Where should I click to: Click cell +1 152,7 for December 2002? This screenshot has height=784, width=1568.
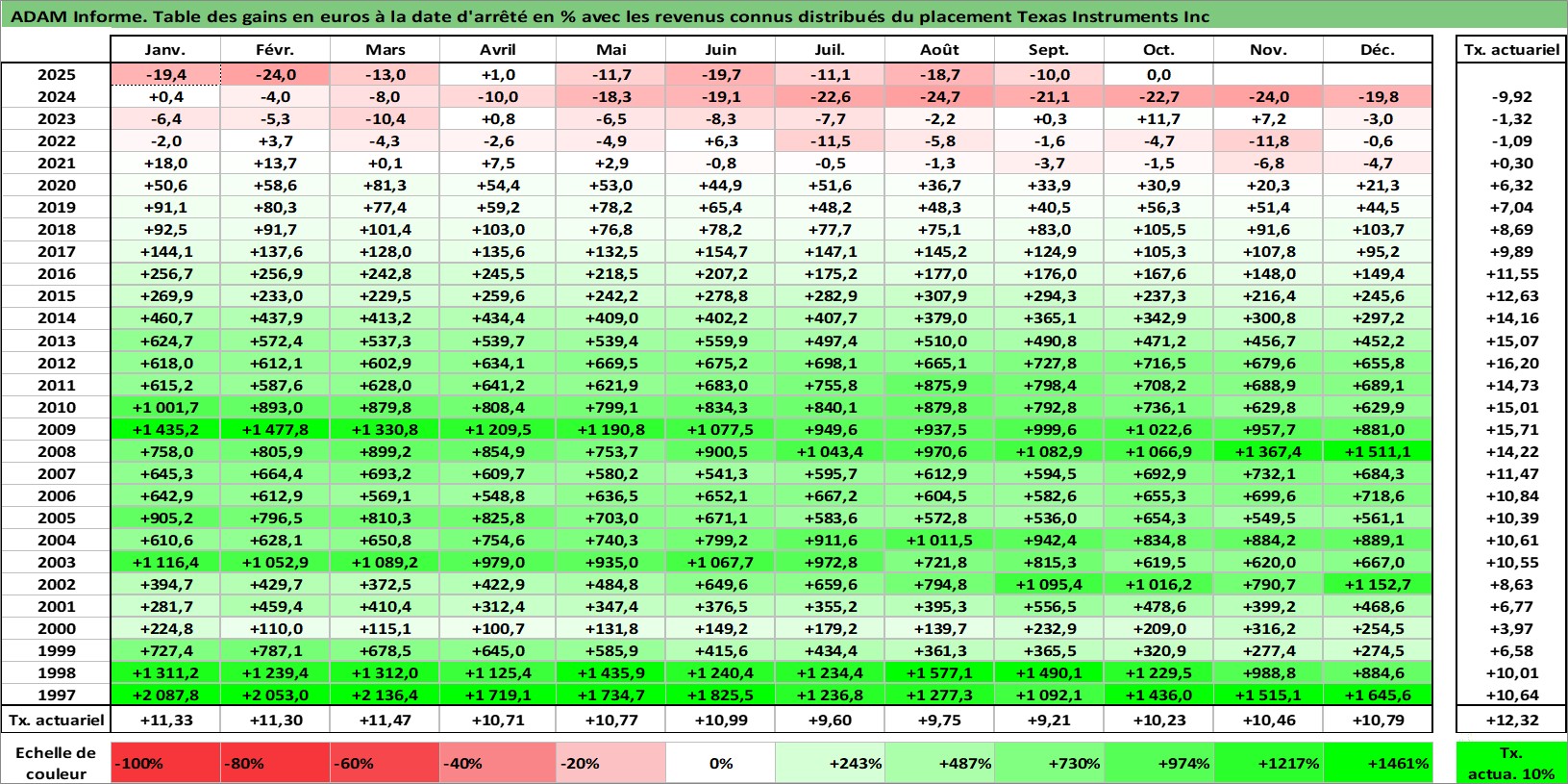[x=1378, y=584]
